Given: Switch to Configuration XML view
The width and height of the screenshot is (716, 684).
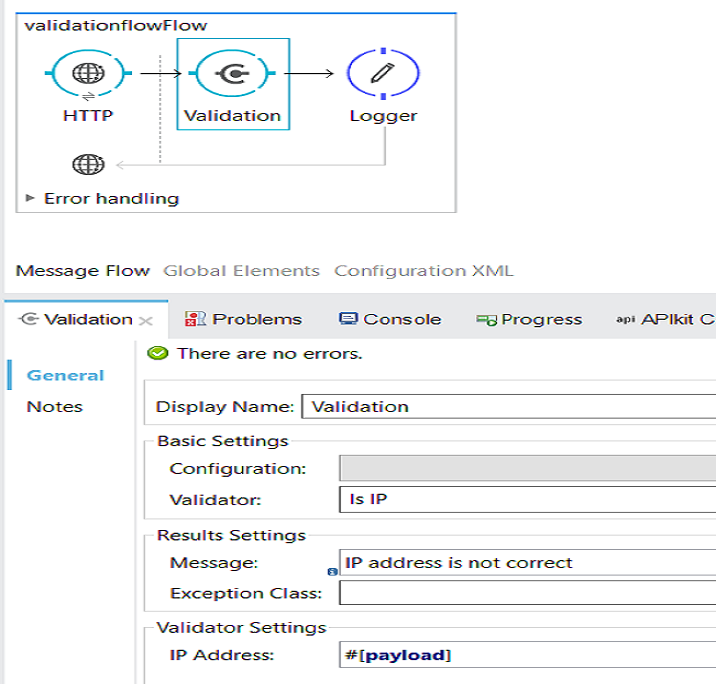Looking at the screenshot, I should [x=423, y=270].
